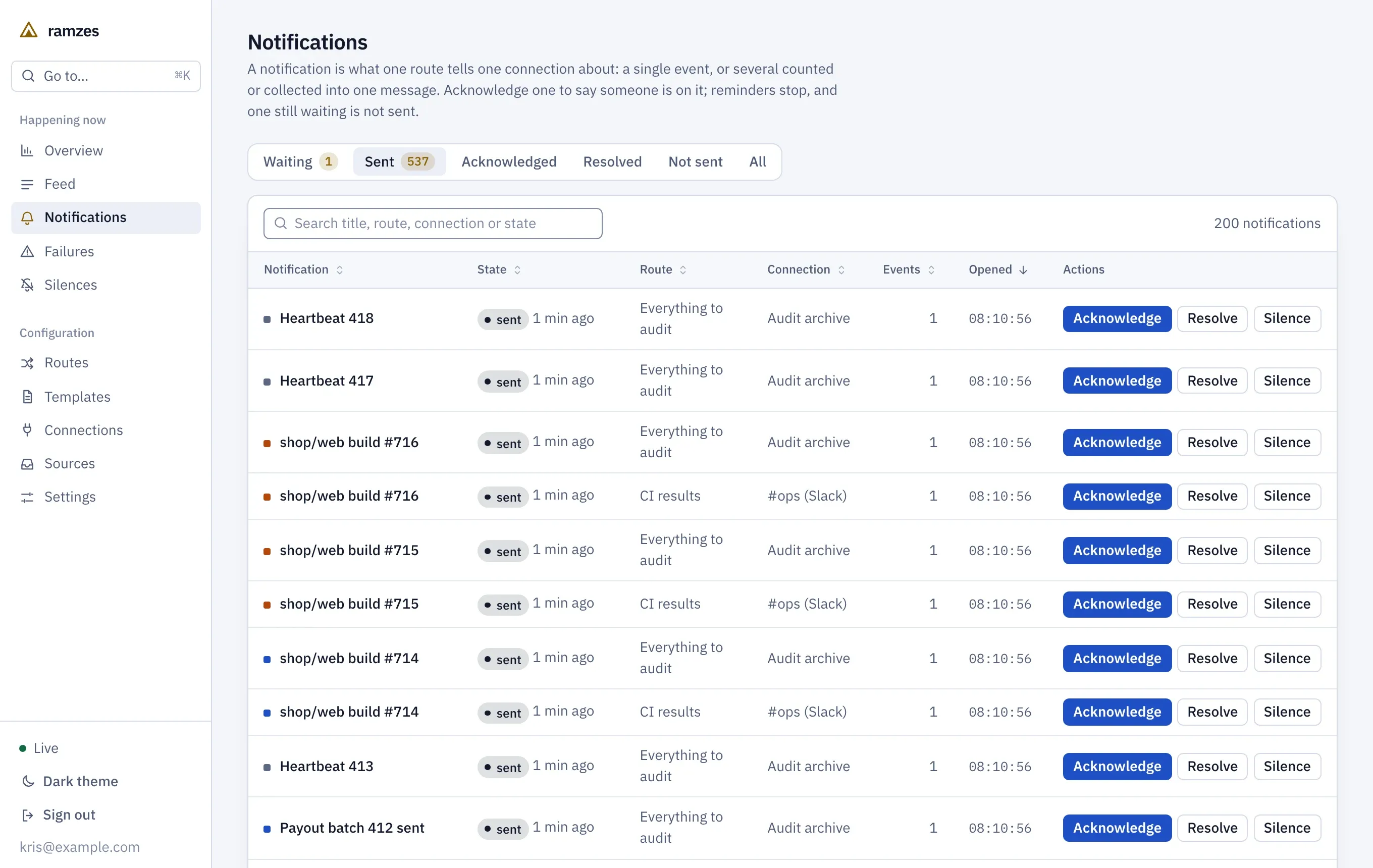This screenshot has height=868, width=1373.
Task: Open the Feed icon in sidebar
Action: click(27, 184)
